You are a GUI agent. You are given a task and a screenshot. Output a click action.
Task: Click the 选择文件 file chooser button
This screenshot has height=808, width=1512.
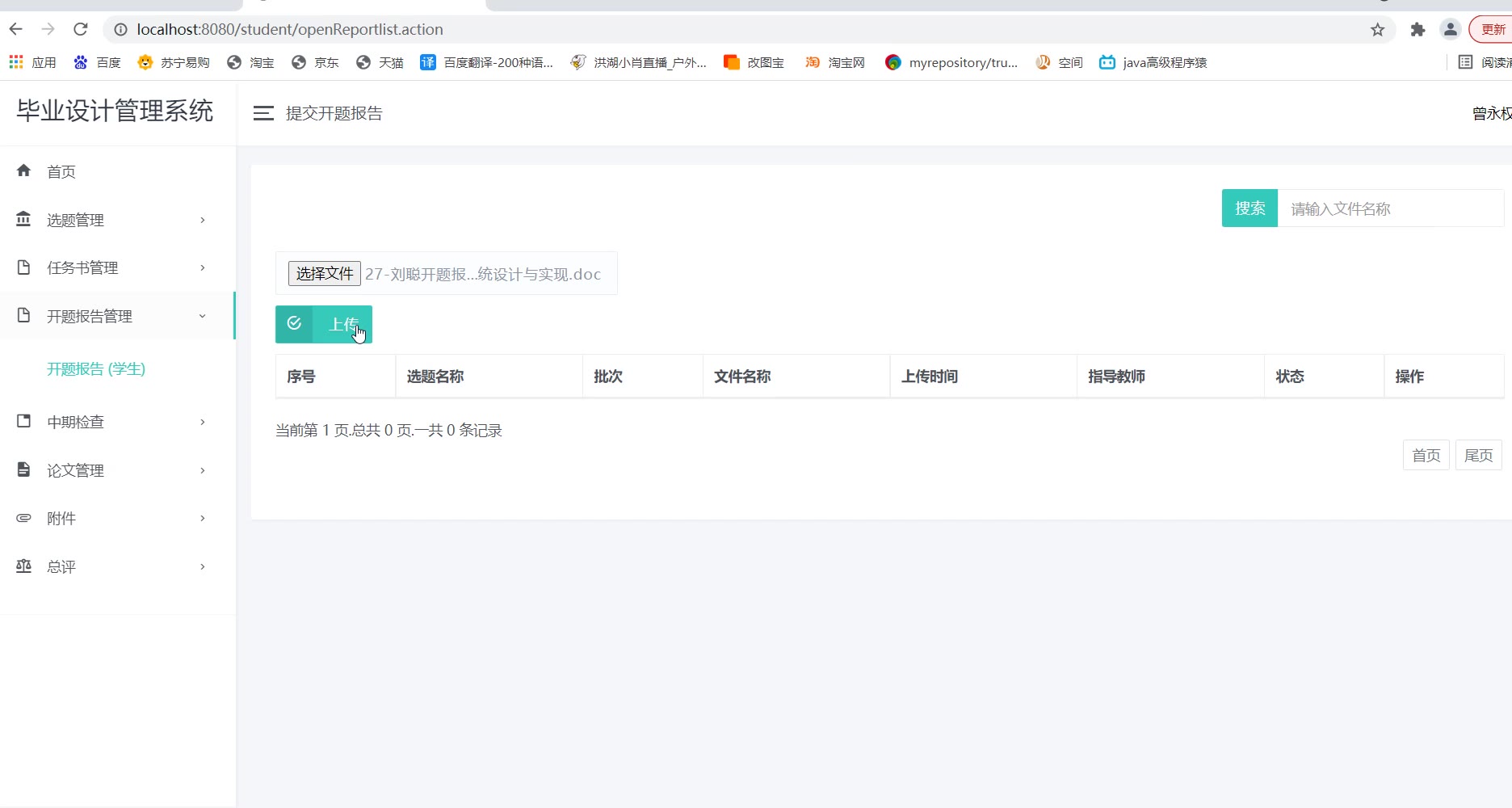coord(324,273)
